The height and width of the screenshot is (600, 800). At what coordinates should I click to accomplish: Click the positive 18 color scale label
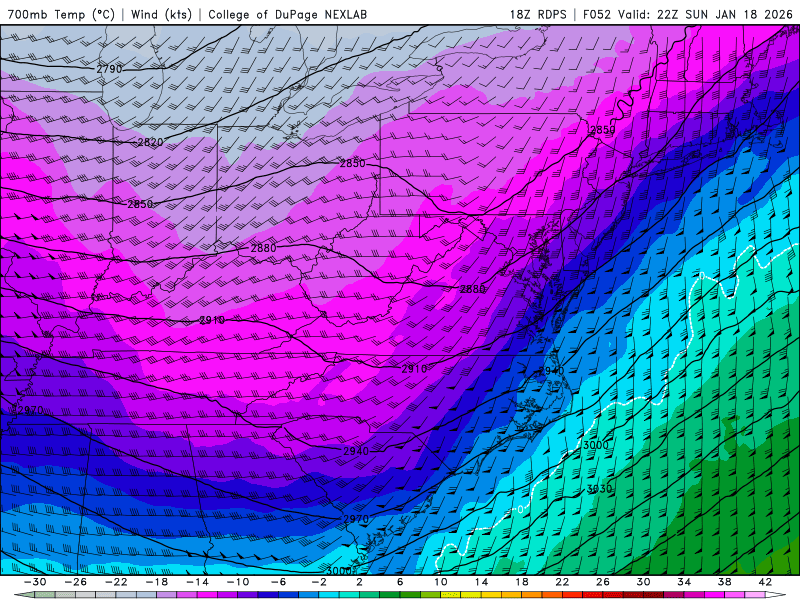point(522,582)
